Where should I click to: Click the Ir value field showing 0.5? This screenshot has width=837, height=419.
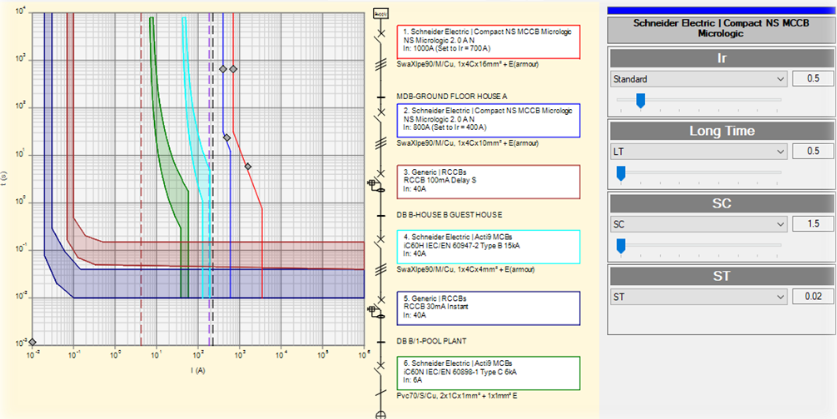pyautogui.click(x=812, y=80)
